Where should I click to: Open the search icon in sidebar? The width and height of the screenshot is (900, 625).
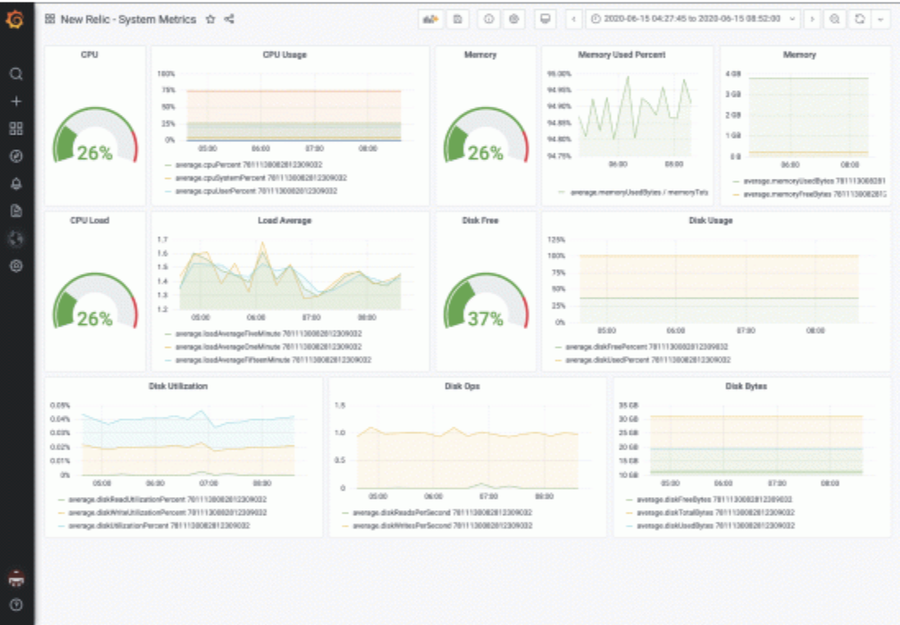[16, 74]
